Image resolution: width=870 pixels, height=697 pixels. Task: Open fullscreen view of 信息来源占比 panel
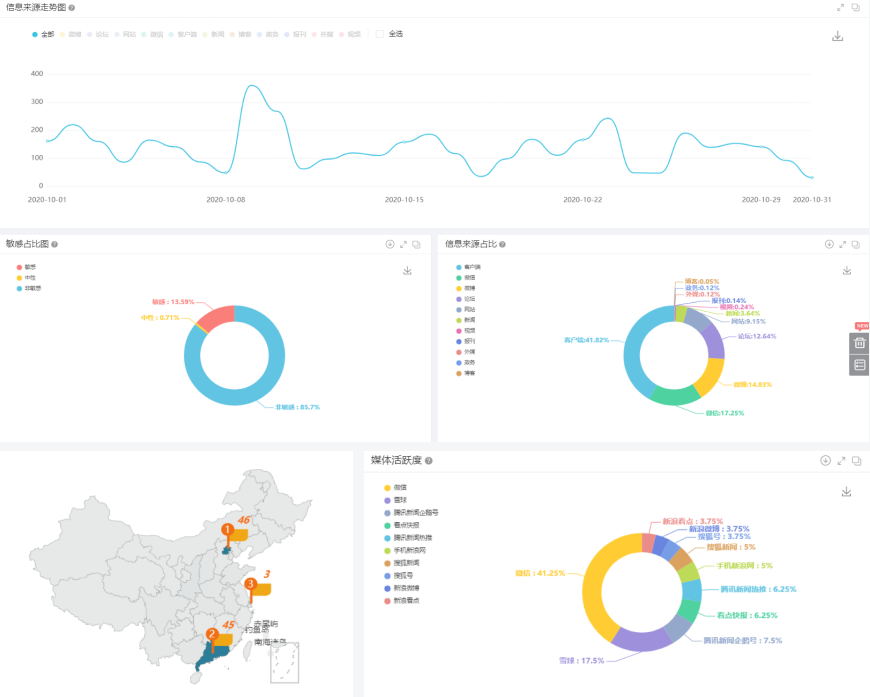coord(842,244)
